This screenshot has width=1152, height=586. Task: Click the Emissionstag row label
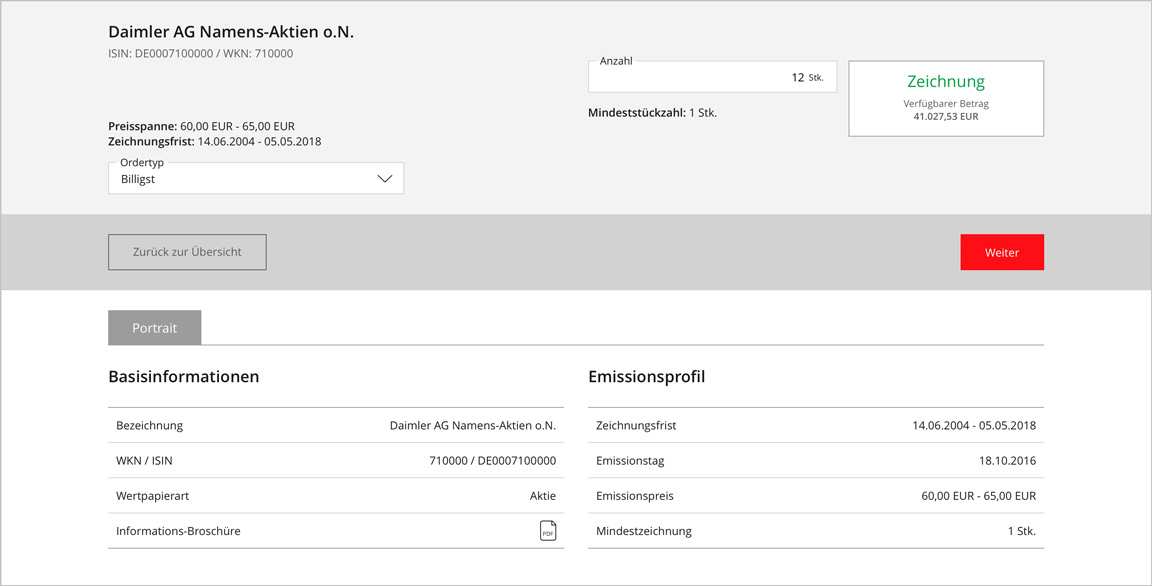click(x=630, y=460)
